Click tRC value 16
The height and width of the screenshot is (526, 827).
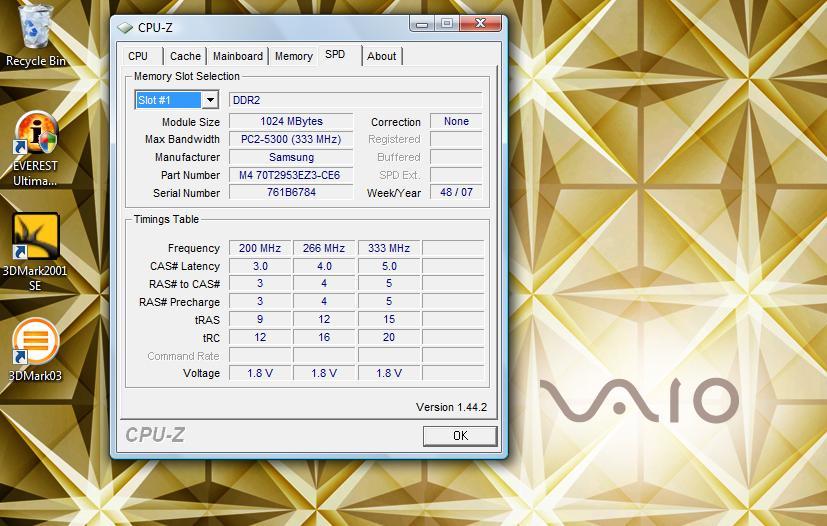coord(324,337)
